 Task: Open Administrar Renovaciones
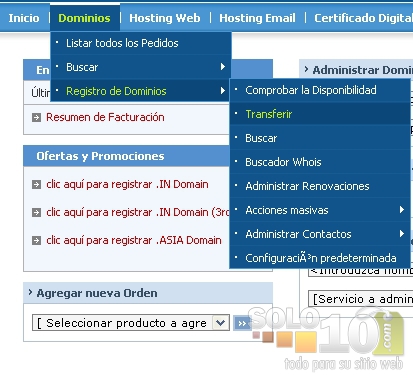point(320,186)
